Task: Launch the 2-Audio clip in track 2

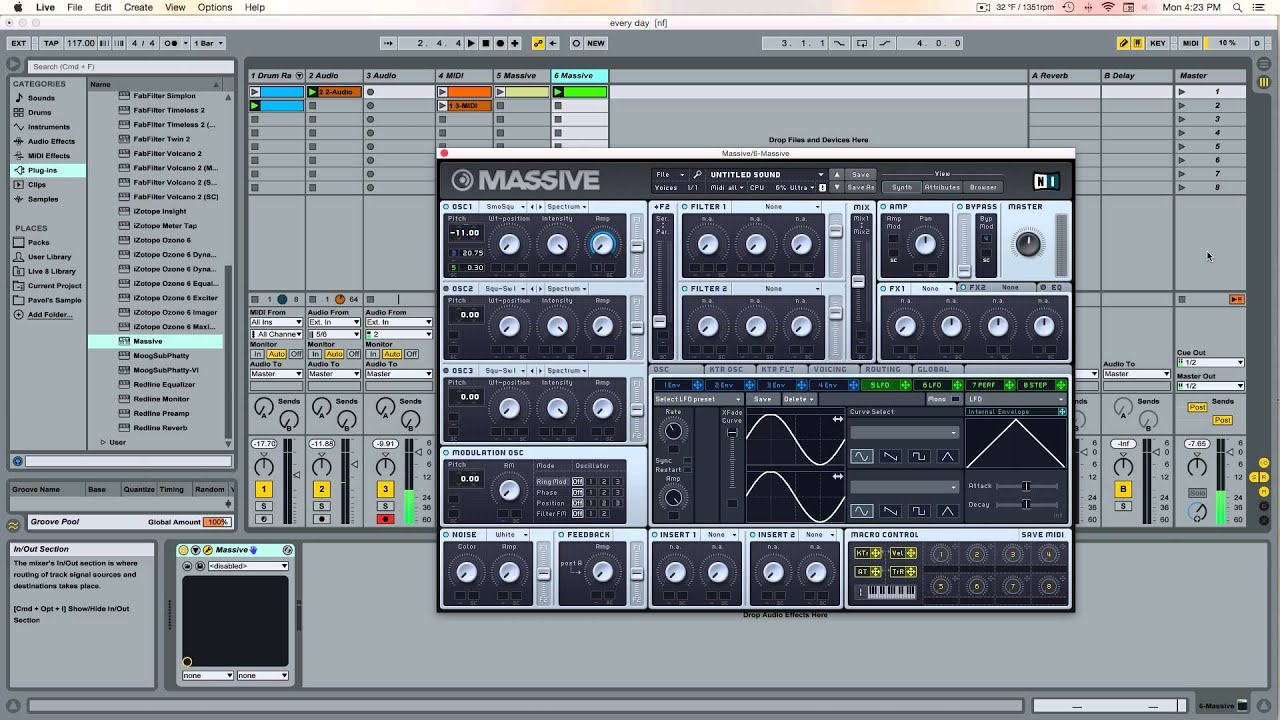Action: [313, 92]
